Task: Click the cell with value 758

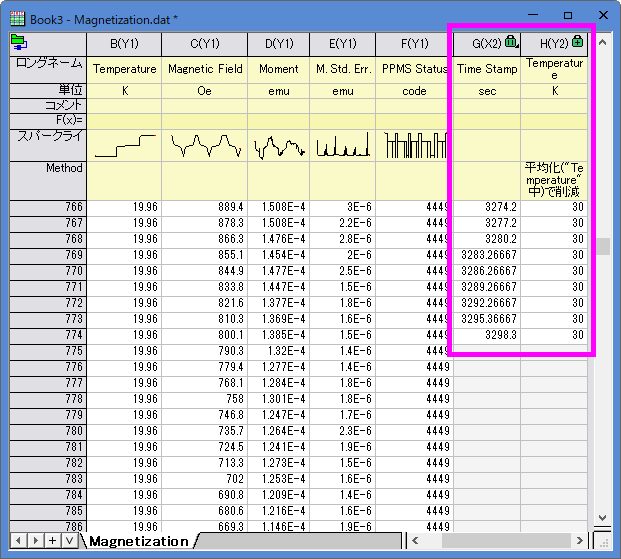Action: [205, 399]
